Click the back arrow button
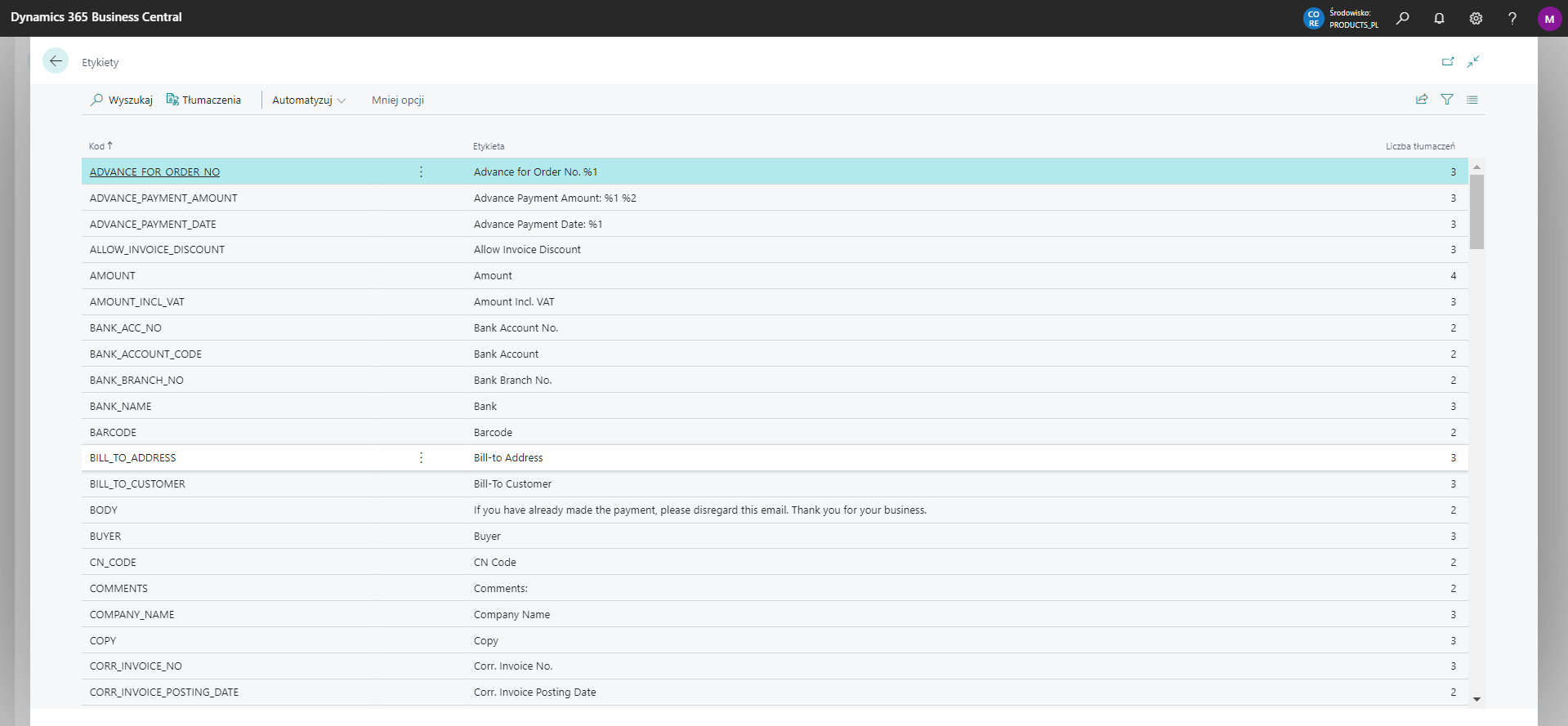1568x726 pixels. click(56, 61)
